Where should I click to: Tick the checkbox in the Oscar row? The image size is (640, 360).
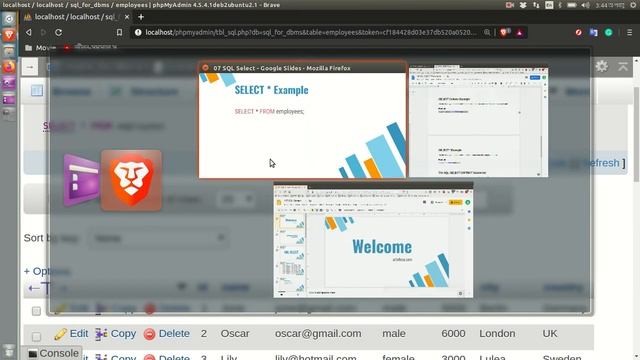coord(36,336)
